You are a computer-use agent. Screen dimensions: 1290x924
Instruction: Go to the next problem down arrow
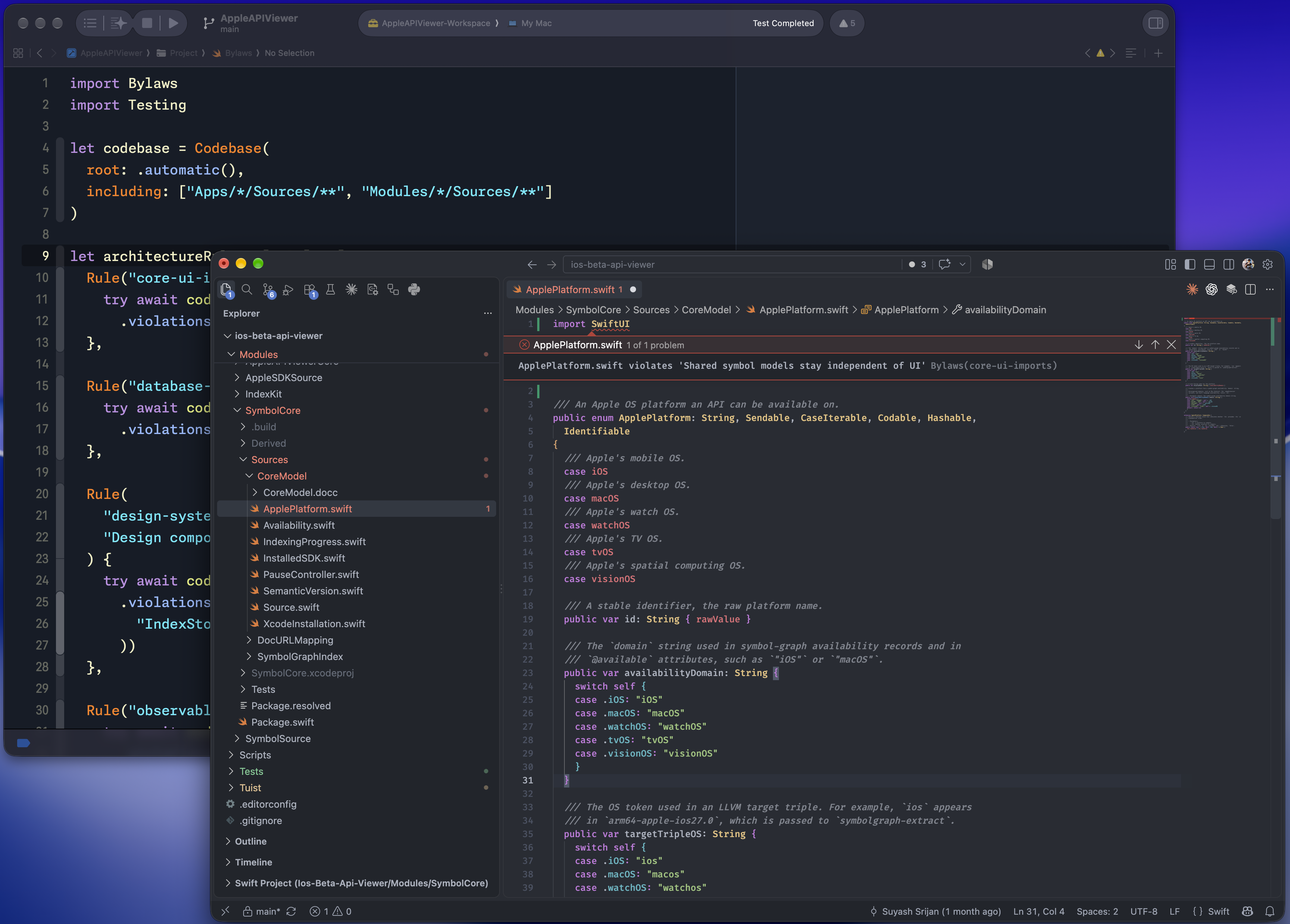(1139, 345)
